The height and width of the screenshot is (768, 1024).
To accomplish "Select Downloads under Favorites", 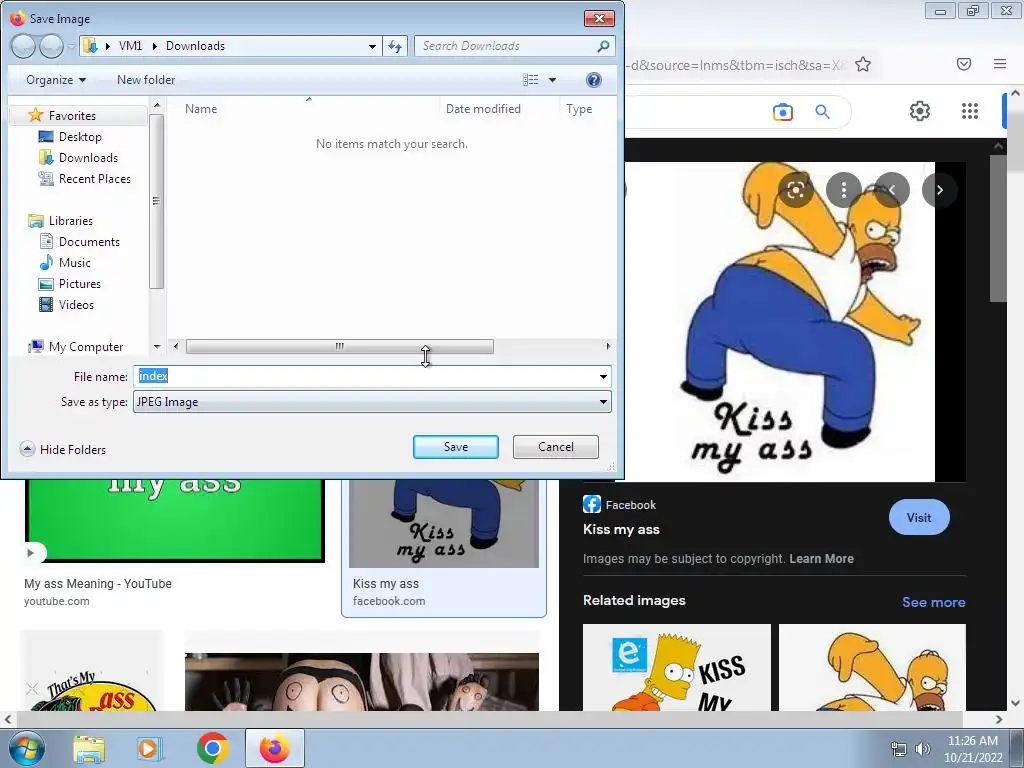I will (88, 157).
